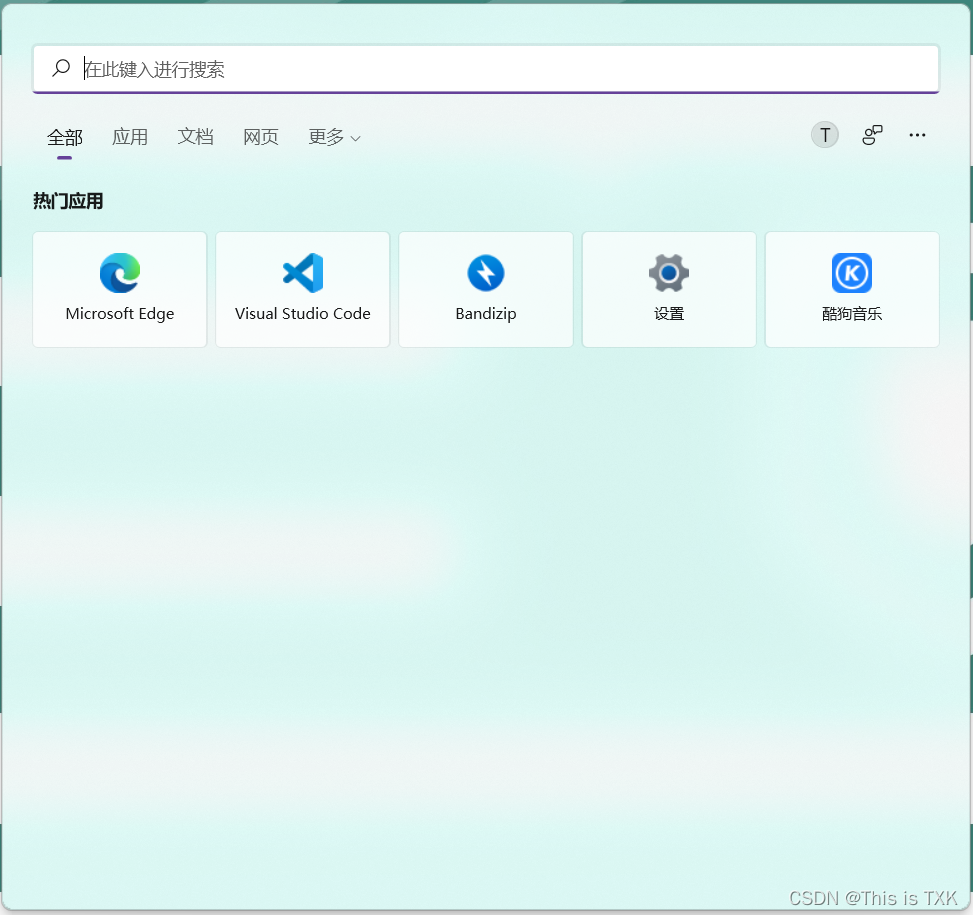This screenshot has height=915, width=973.
Task: Open Microsoft Edge from top apps
Action: coord(120,289)
